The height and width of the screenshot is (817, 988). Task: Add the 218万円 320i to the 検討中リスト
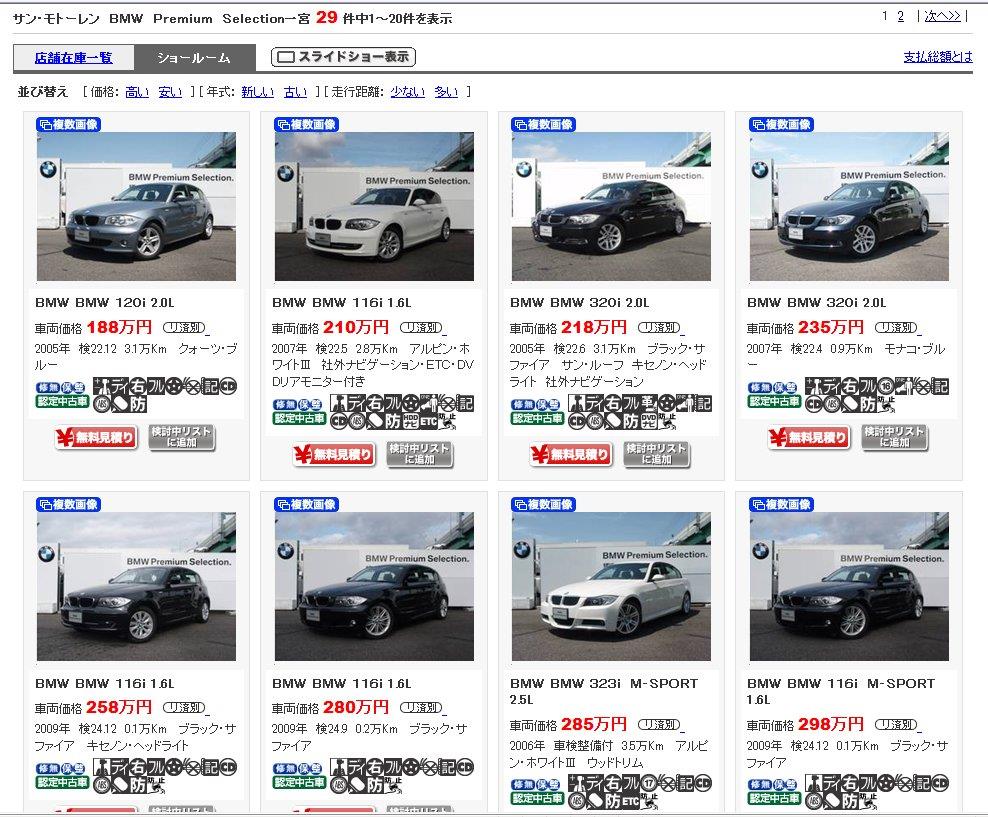point(657,454)
